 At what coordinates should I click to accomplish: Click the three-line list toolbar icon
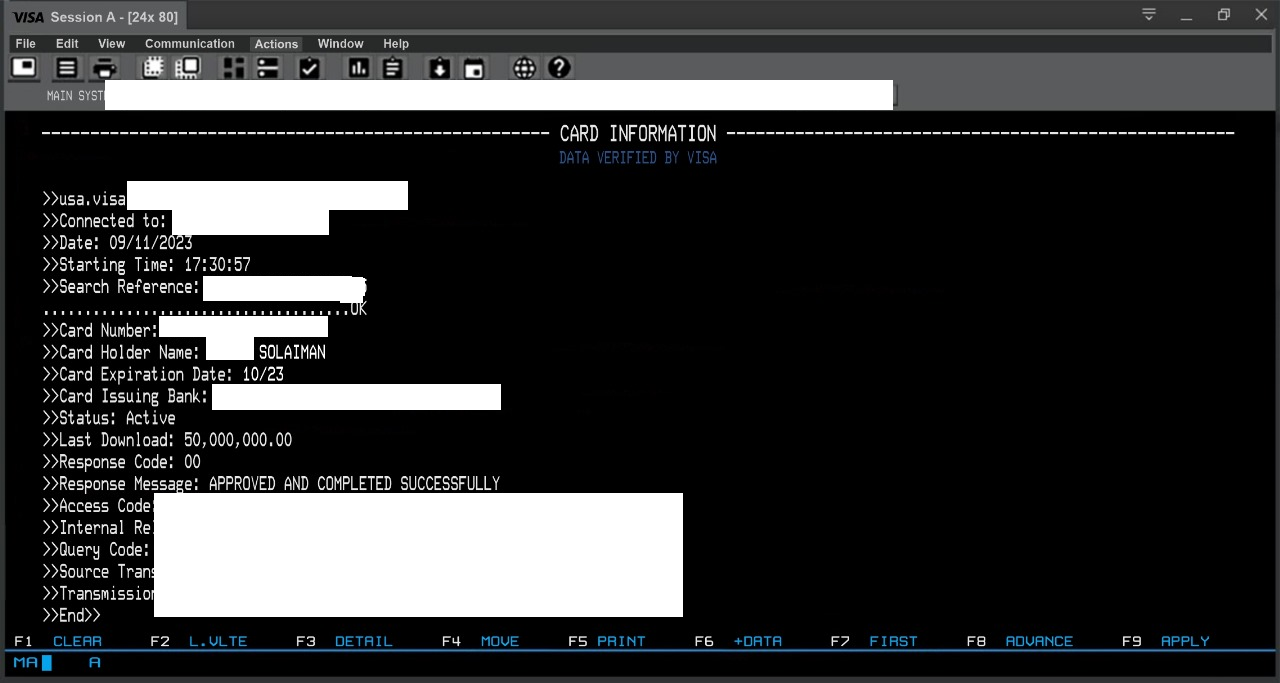(x=66, y=68)
